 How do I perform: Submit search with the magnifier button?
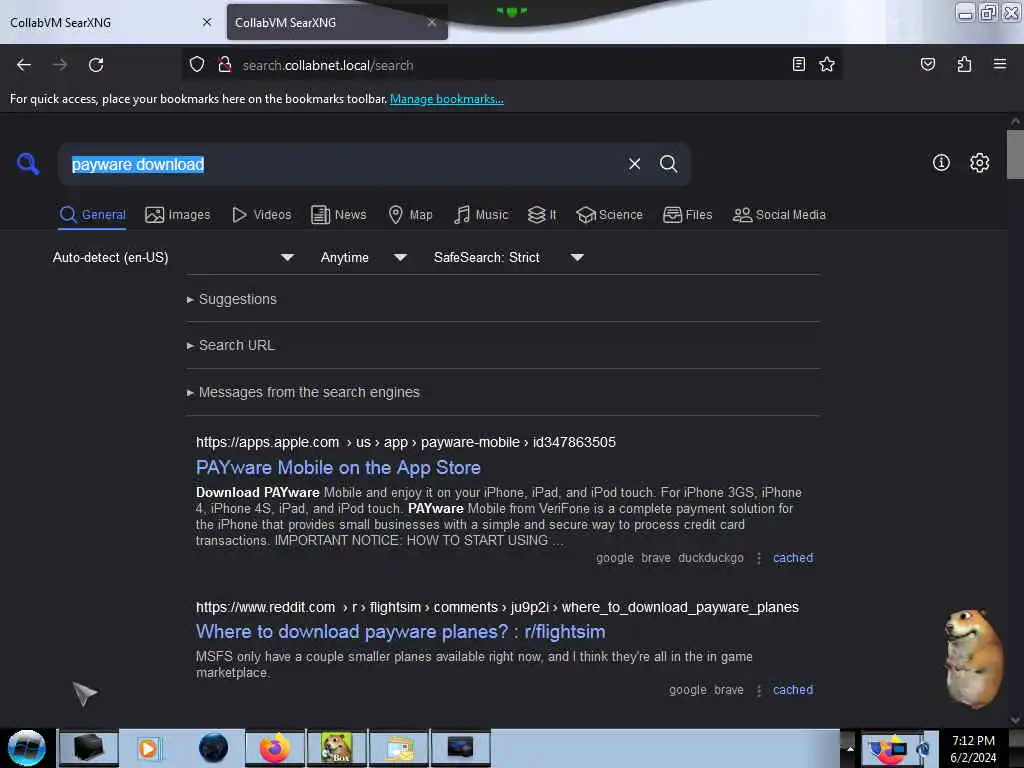[668, 164]
